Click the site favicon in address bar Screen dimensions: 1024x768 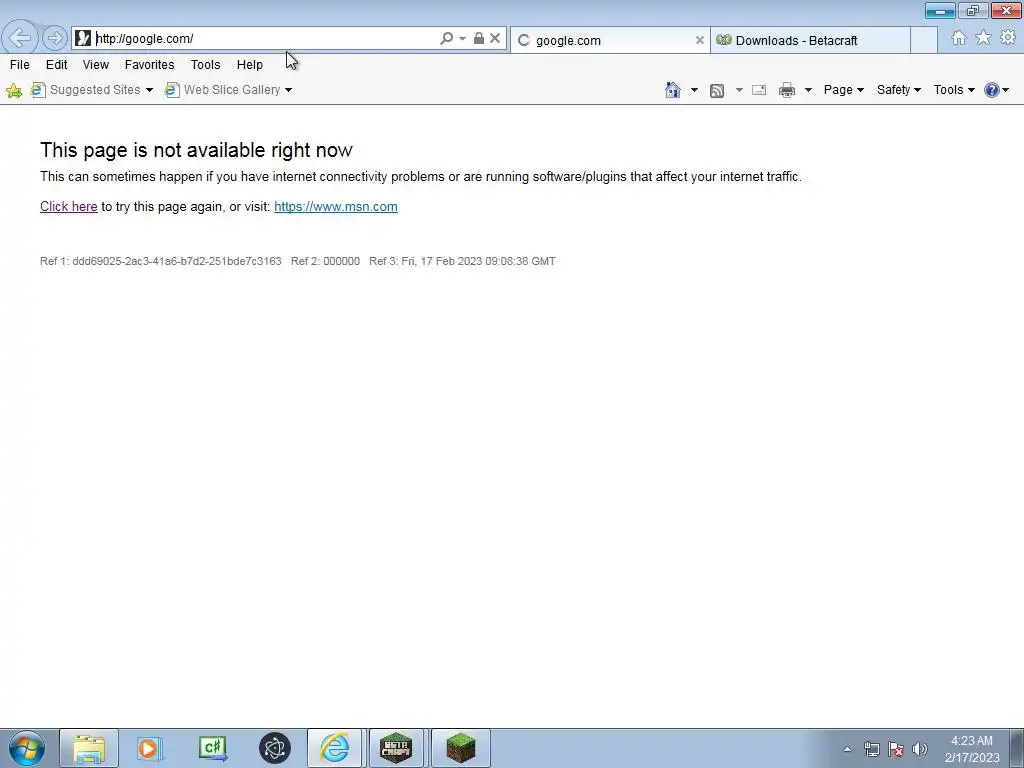click(x=83, y=39)
